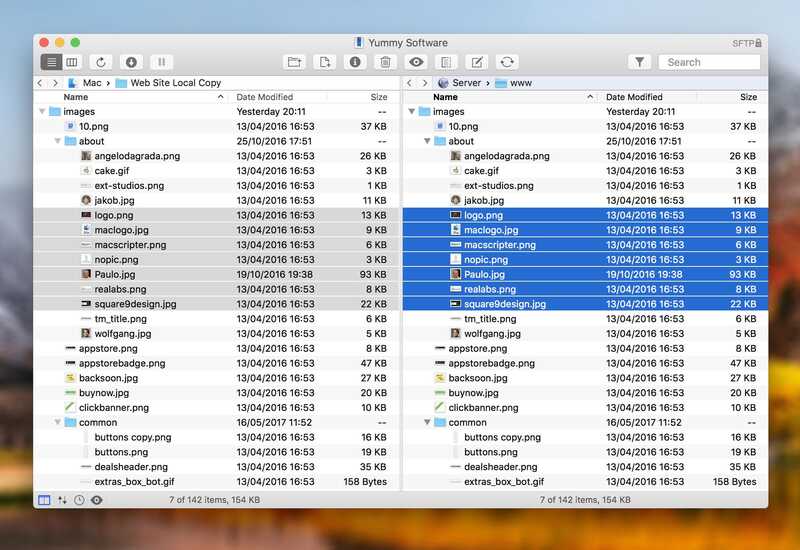Collapse the local about folder
Screen dimensions: 800x550
58,141
